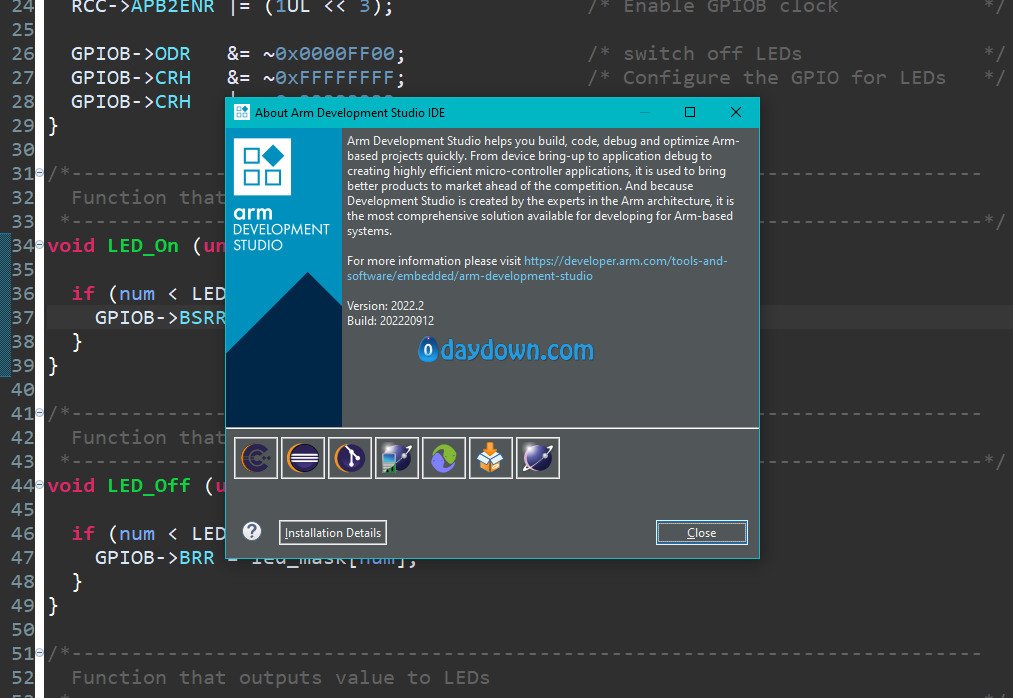Image resolution: width=1013 pixels, height=698 pixels.
Task: Click 'GPIOB->BSRR' on line 37
Action: pyautogui.click(x=160, y=317)
